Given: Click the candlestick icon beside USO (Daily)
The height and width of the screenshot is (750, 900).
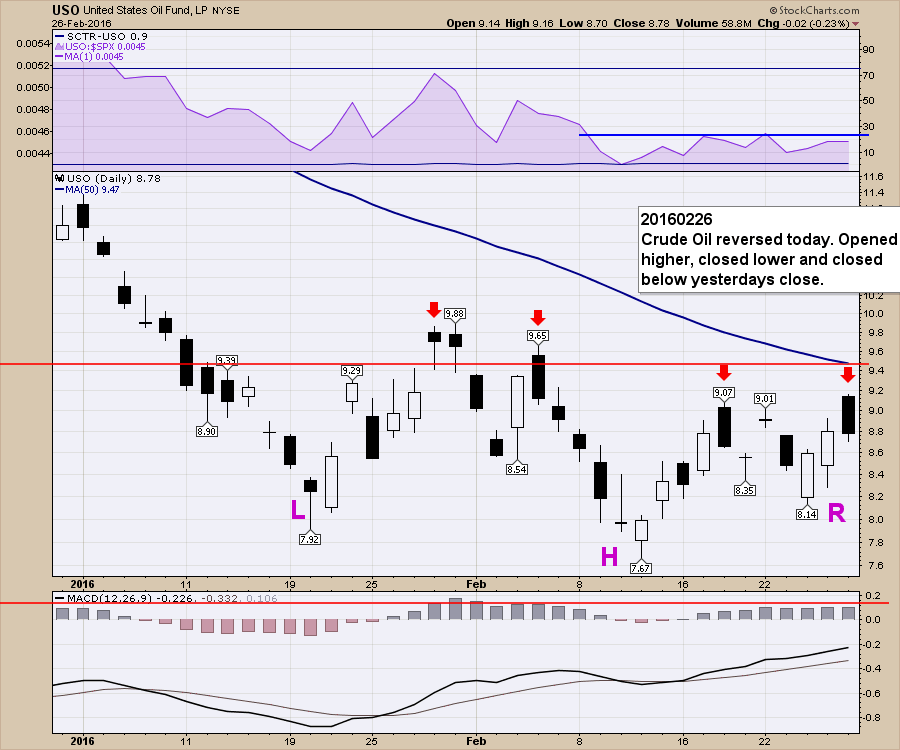Looking at the screenshot, I should coord(60,178).
